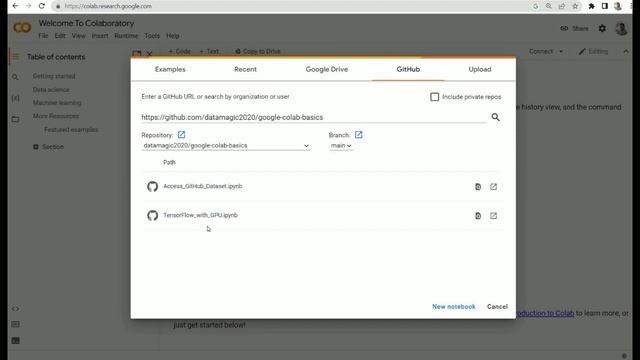The width and height of the screenshot is (640, 360).
Task: Expand the Branch main dropdown
Action: click(341, 146)
